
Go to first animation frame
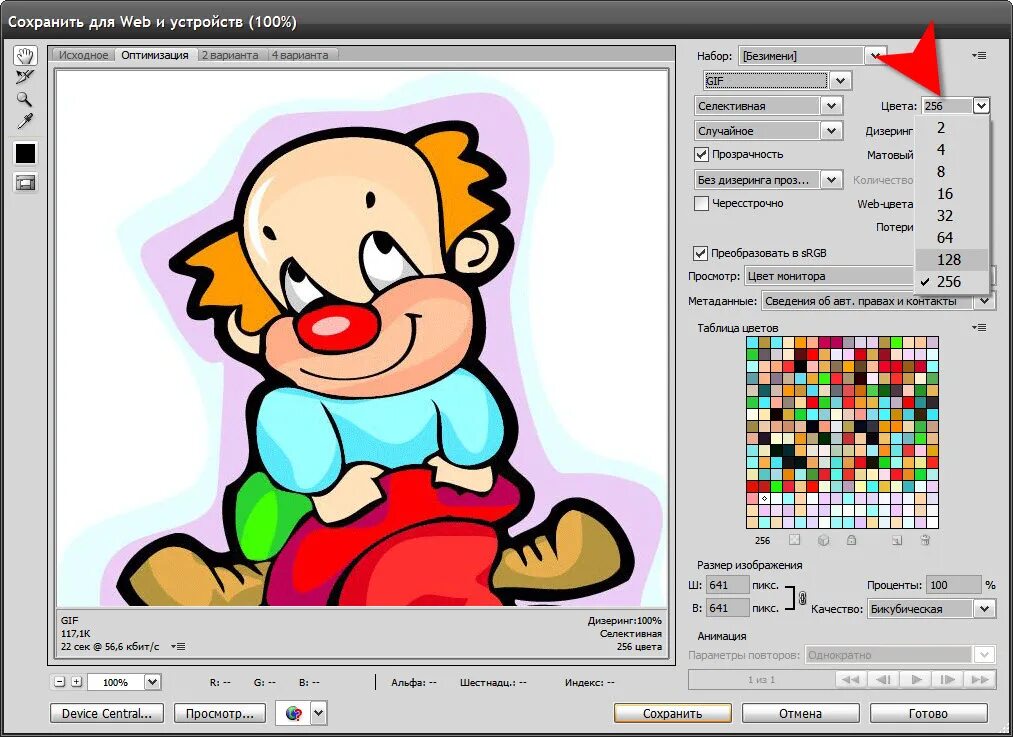coord(851,680)
